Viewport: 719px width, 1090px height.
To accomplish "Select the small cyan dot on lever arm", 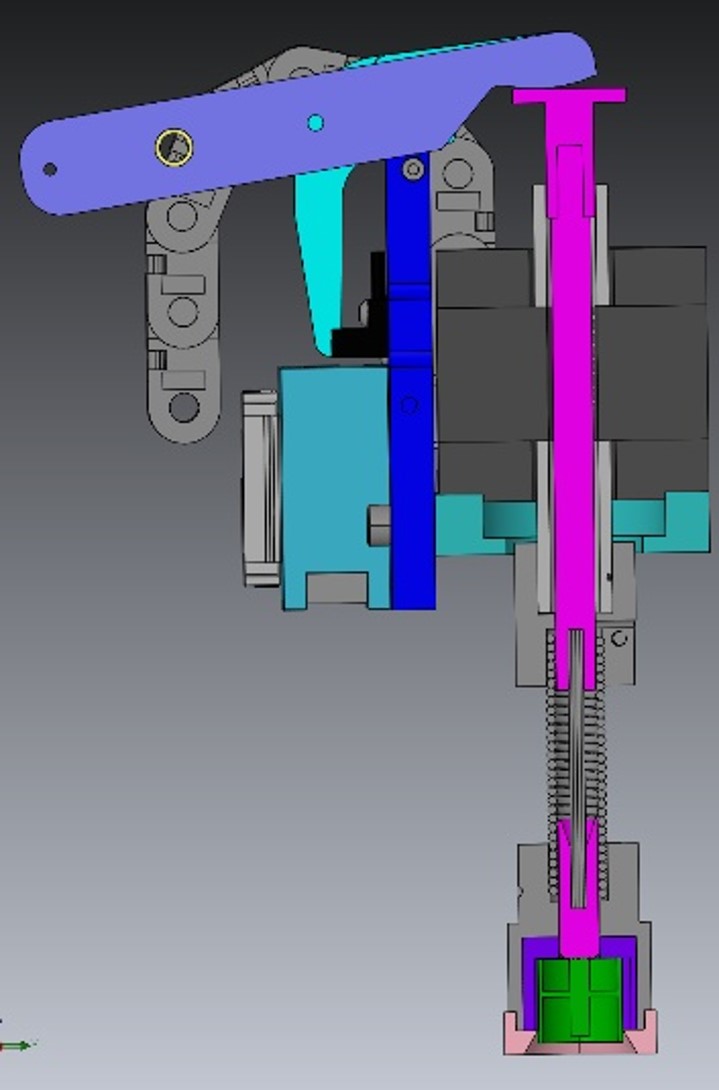I will 315,123.
